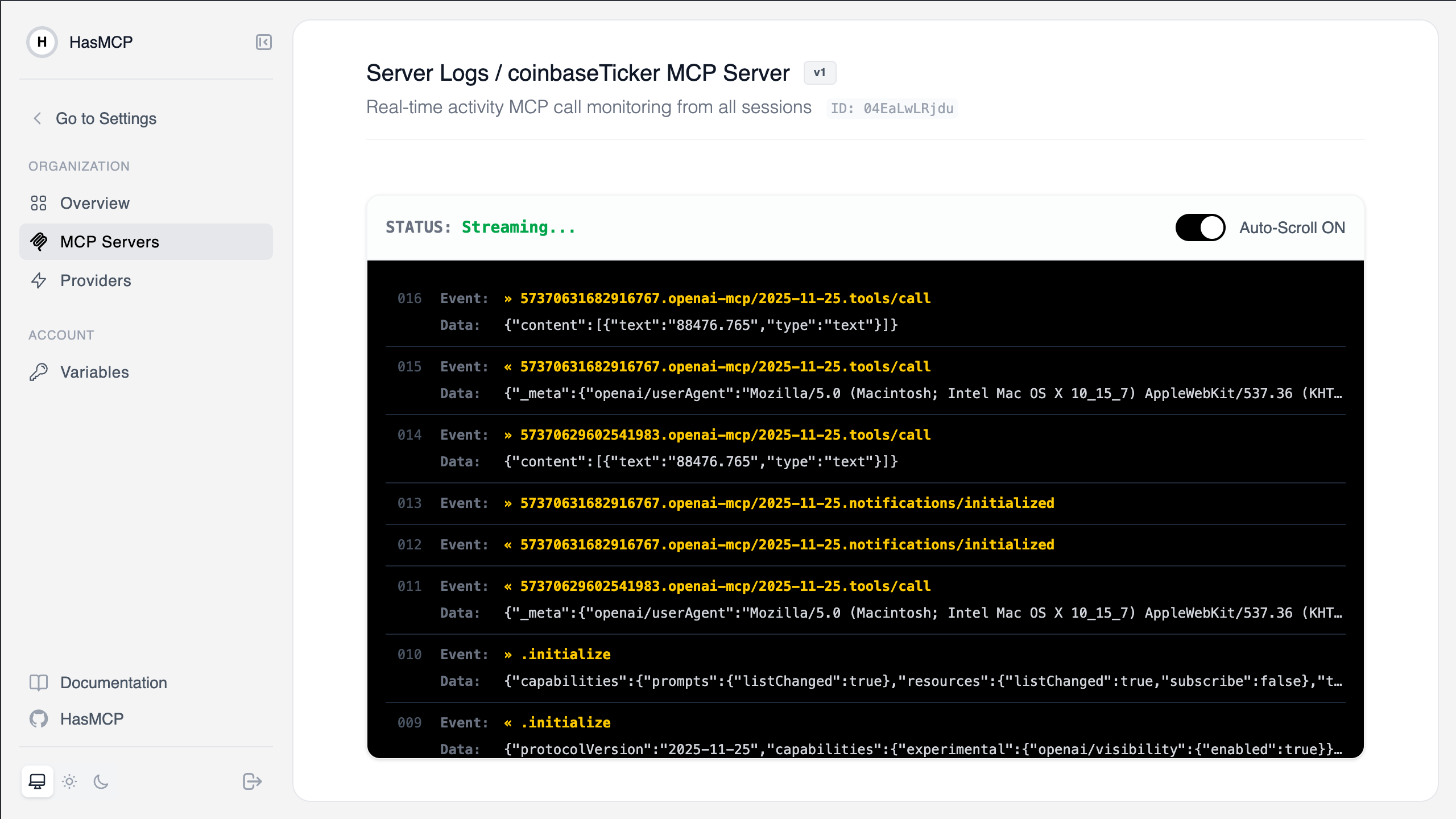Click the collapse sidebar control next to HasMCP
Image resolution: width=1456 pixels, height=819 pixels.
point(263,42)
